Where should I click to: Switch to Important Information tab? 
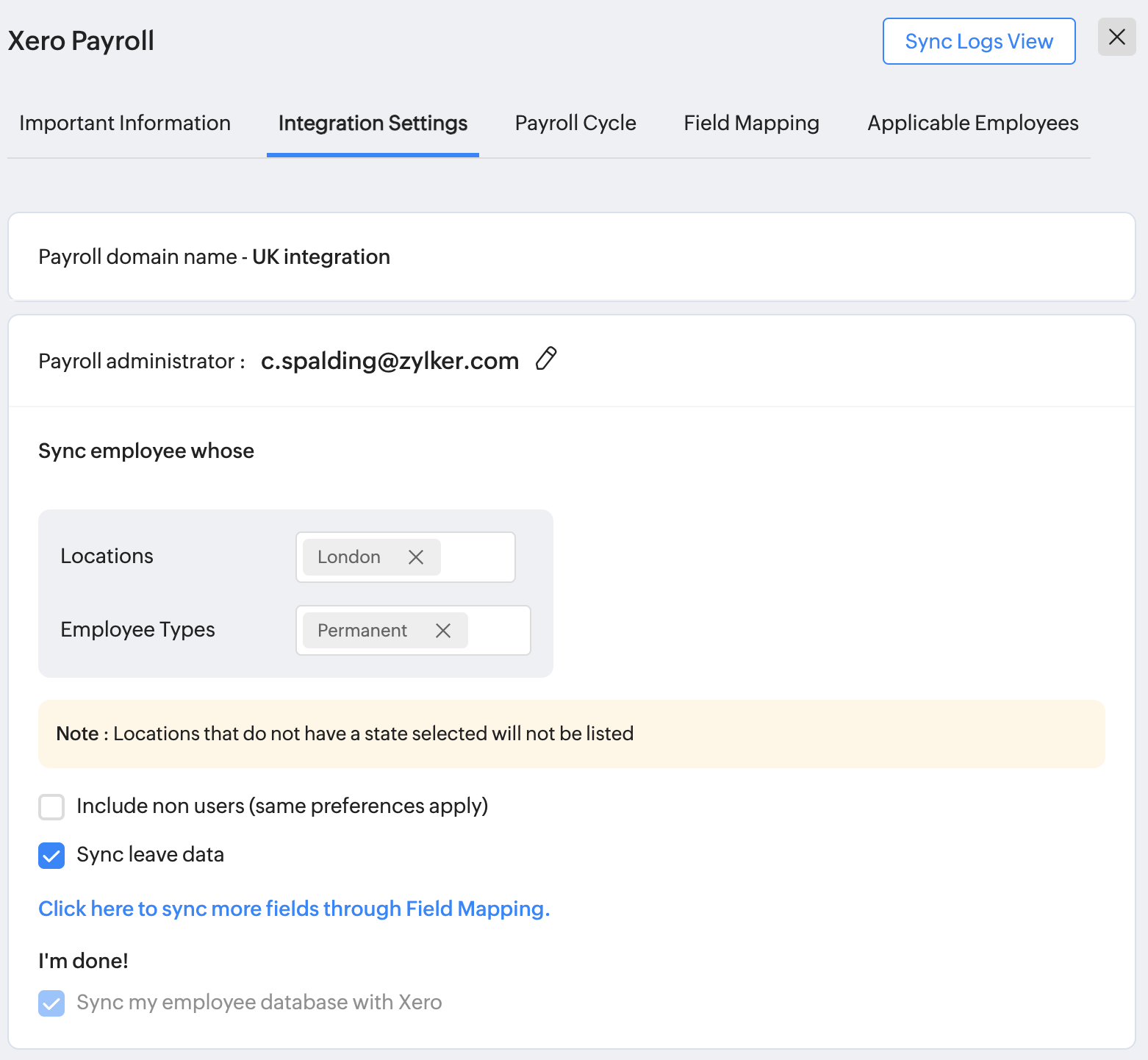tap(125, 123)
